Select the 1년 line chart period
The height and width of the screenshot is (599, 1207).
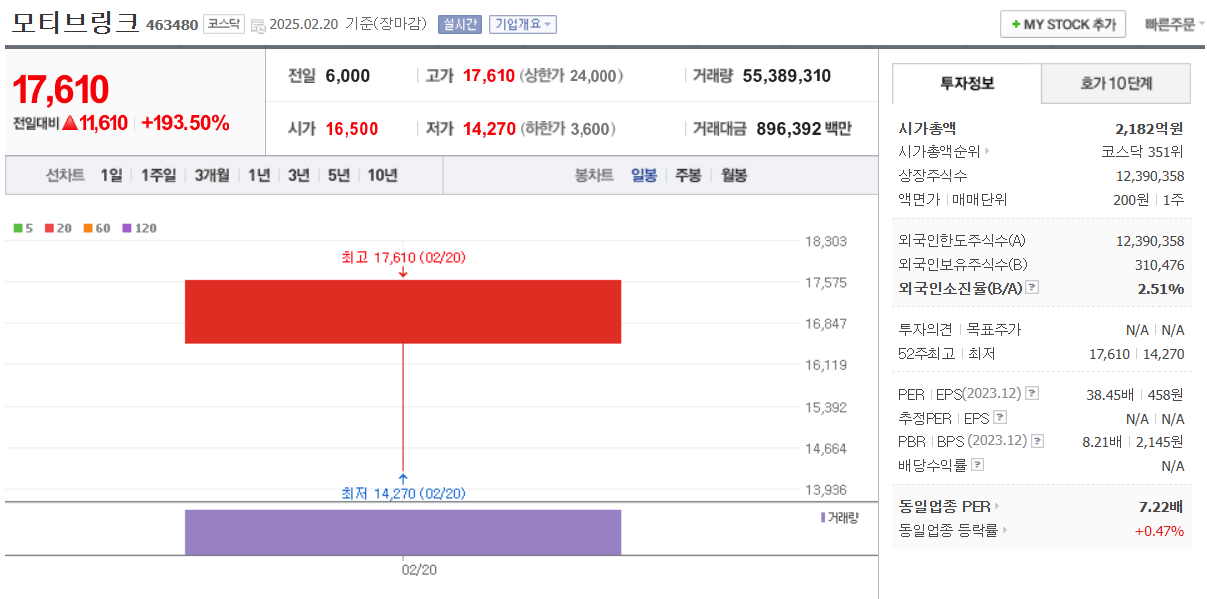(259, 175)
